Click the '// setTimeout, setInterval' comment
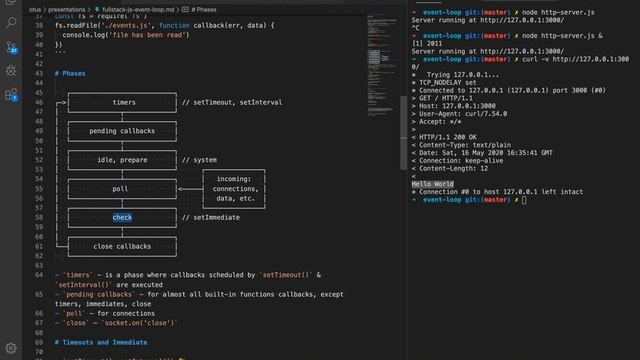The width and height of the screenshot is (640, 360). (232, 102)
